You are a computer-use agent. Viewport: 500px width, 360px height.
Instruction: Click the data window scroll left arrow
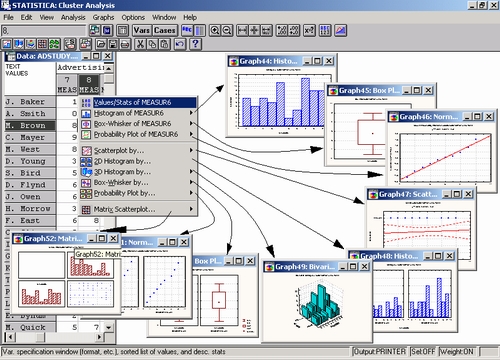click(10, 337)
